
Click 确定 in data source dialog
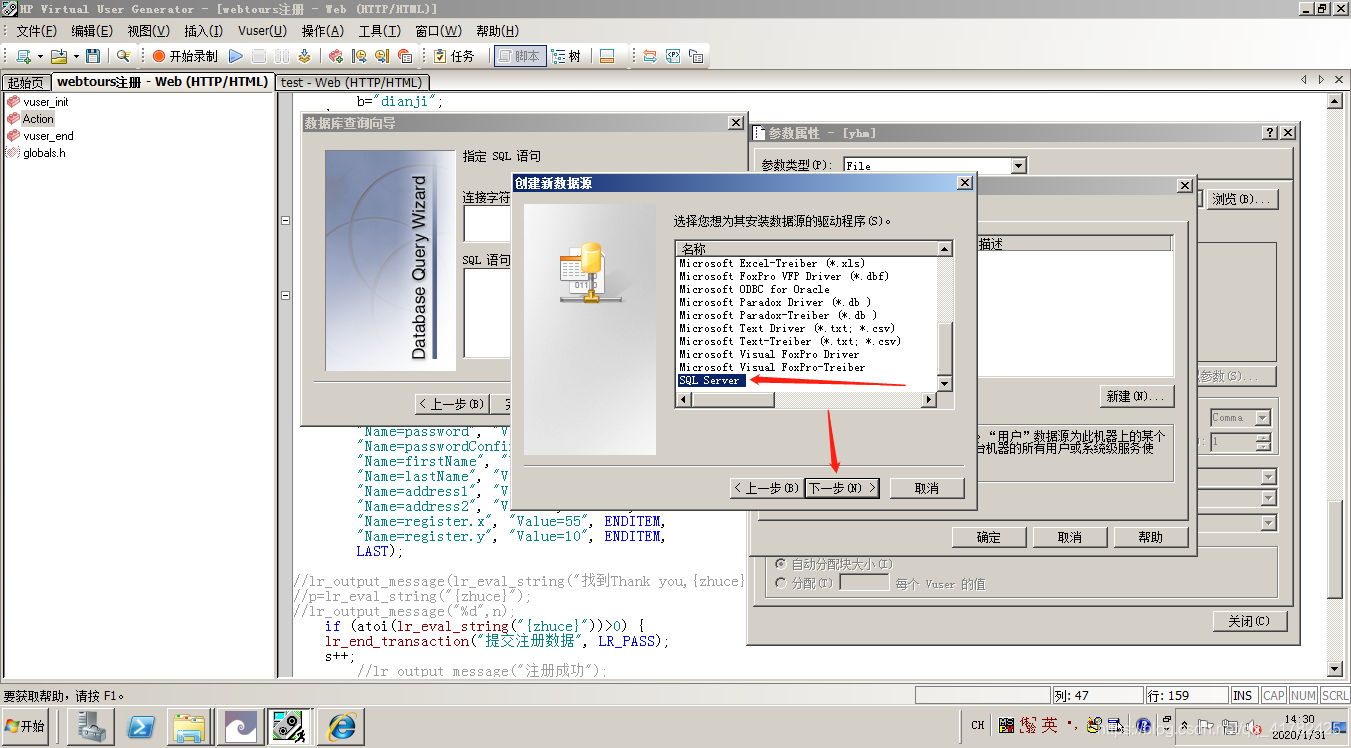point(988,537)
